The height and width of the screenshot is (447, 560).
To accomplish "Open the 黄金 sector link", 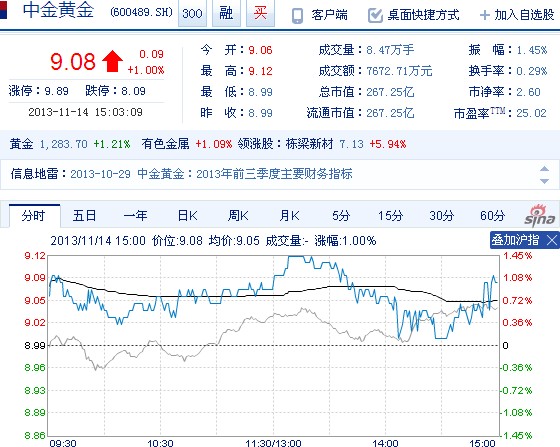I will (21, 144).
